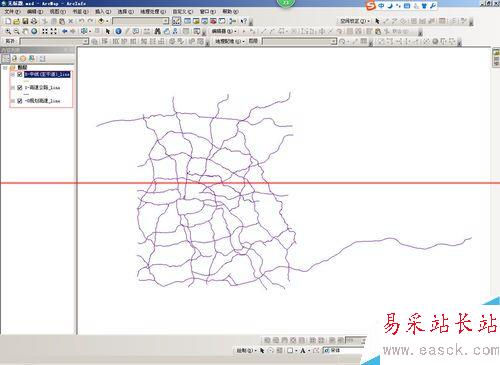Open the 空间校正 dropdown menu
This screenshot has height=365, width=500.
pyautogui.click(x=355, y=21)
